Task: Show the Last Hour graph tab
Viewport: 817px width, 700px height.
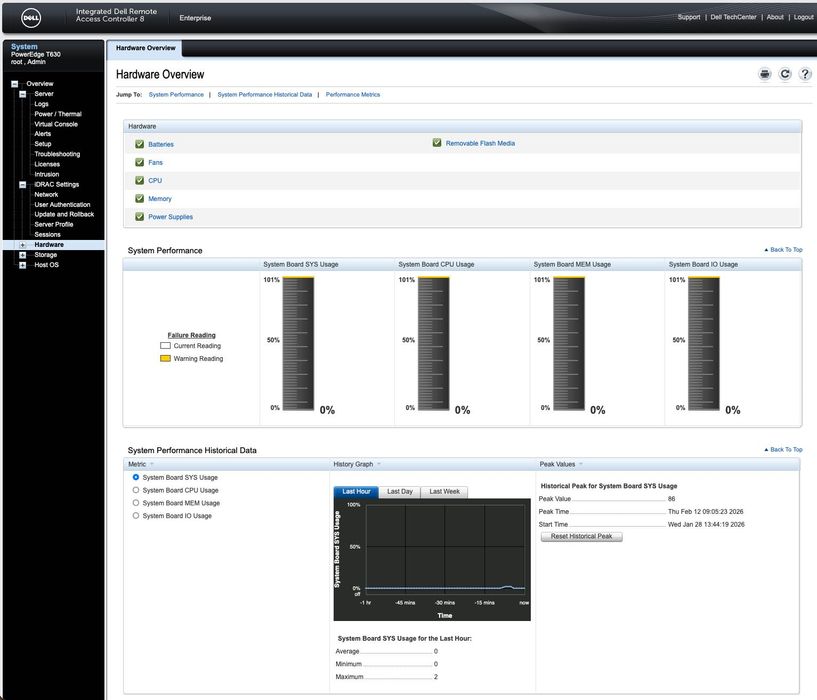Action: click(356, 492)
